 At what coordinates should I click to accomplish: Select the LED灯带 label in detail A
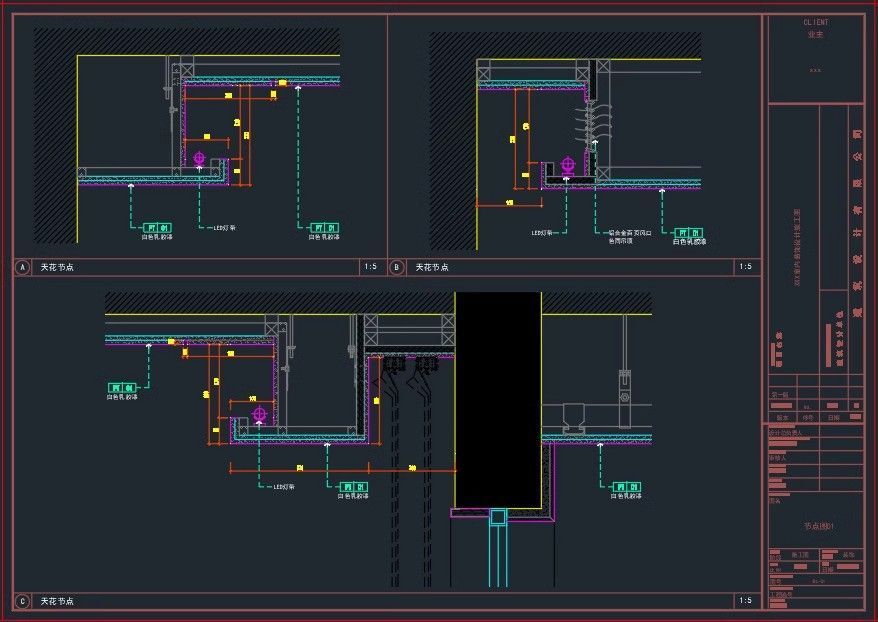tap(222, 228)
